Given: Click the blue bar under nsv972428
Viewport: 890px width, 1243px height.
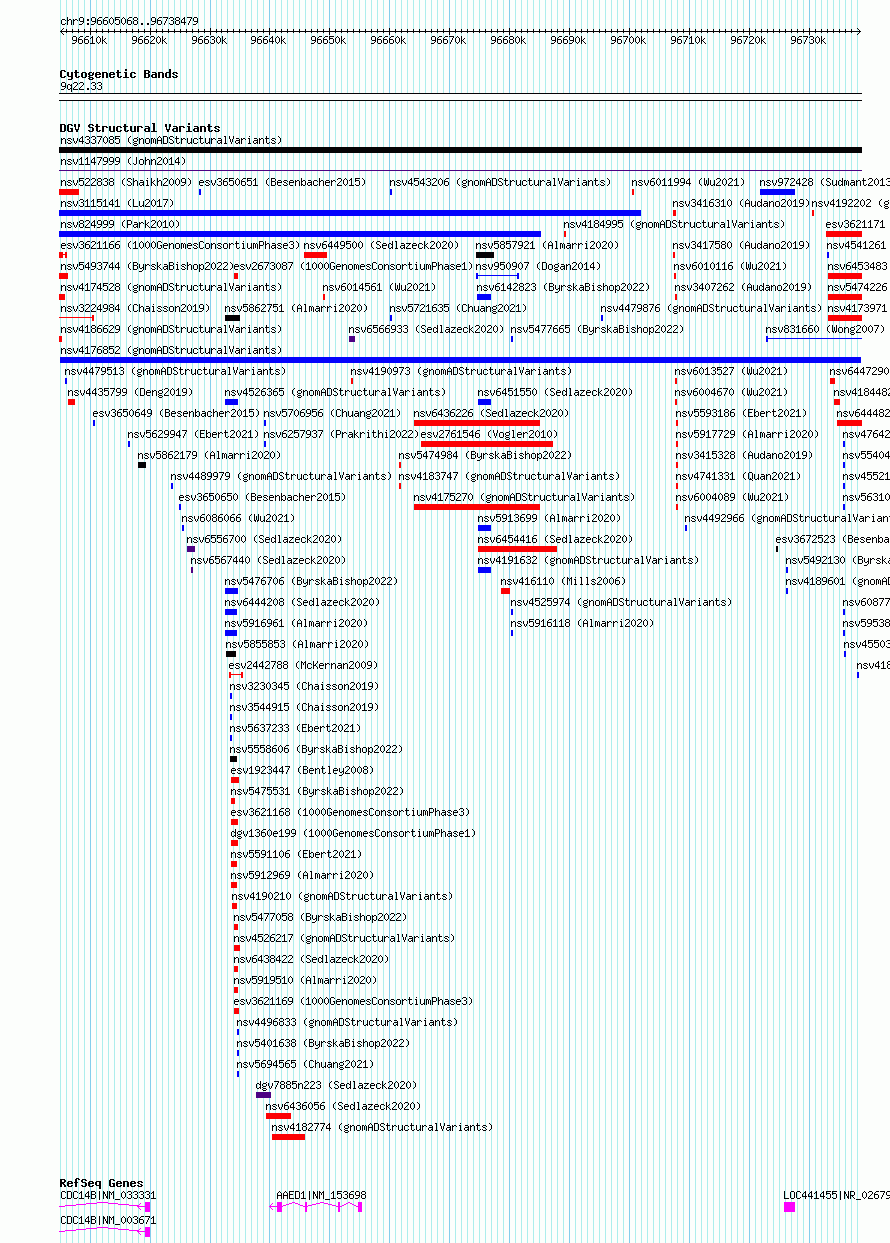Looking at the screenshot, I should 777,192.
